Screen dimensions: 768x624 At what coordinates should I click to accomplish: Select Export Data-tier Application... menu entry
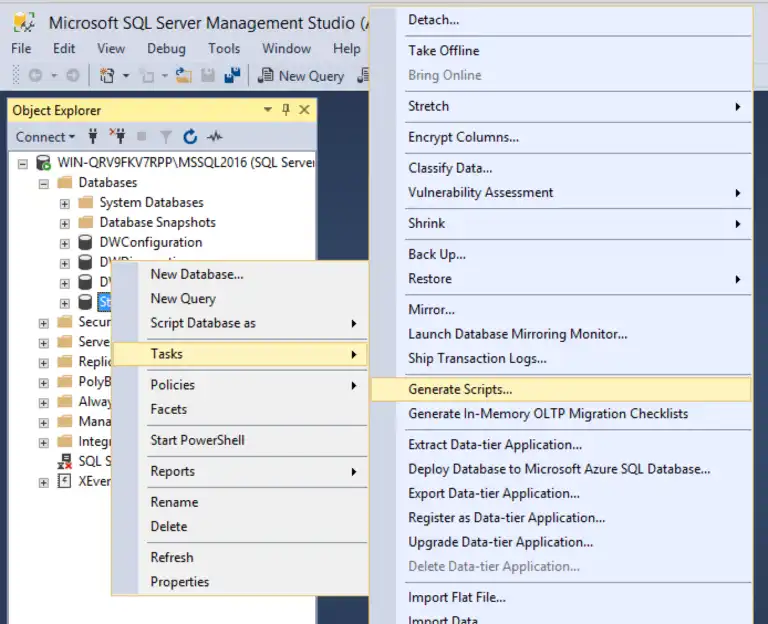pos(494,493)
